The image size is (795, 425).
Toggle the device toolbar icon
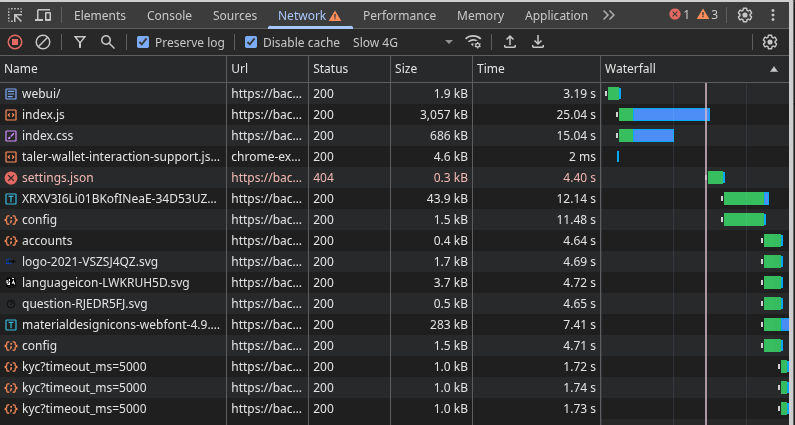44,16
